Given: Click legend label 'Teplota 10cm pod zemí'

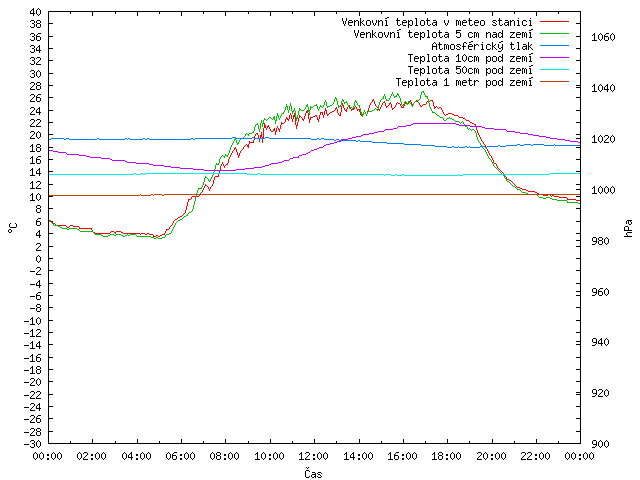Looking at the screenshot, I should click(470, 58).
